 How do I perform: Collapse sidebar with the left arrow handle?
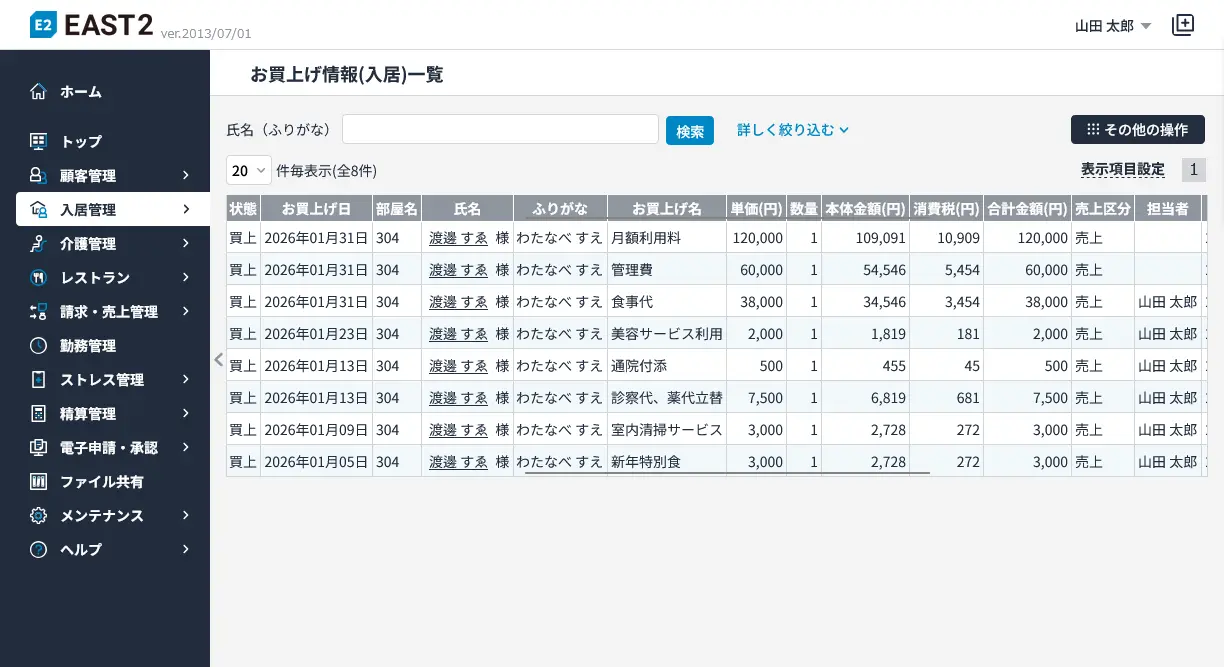pyautogui.click(x=218, y=360)
